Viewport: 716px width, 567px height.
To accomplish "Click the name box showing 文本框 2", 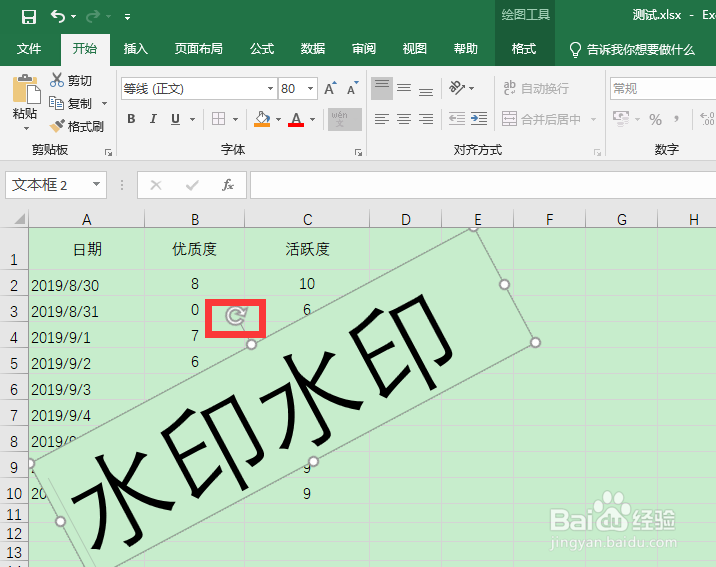I will coord(56,185).
